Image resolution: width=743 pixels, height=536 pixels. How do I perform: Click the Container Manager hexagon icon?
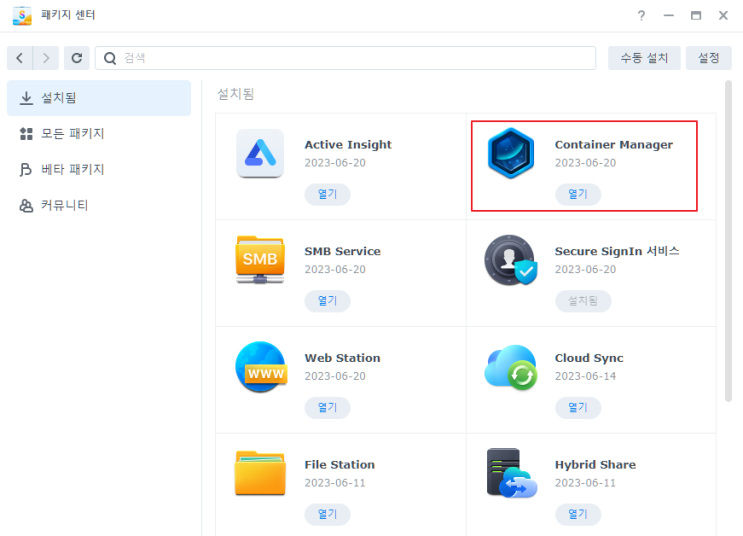click(511, 153)
